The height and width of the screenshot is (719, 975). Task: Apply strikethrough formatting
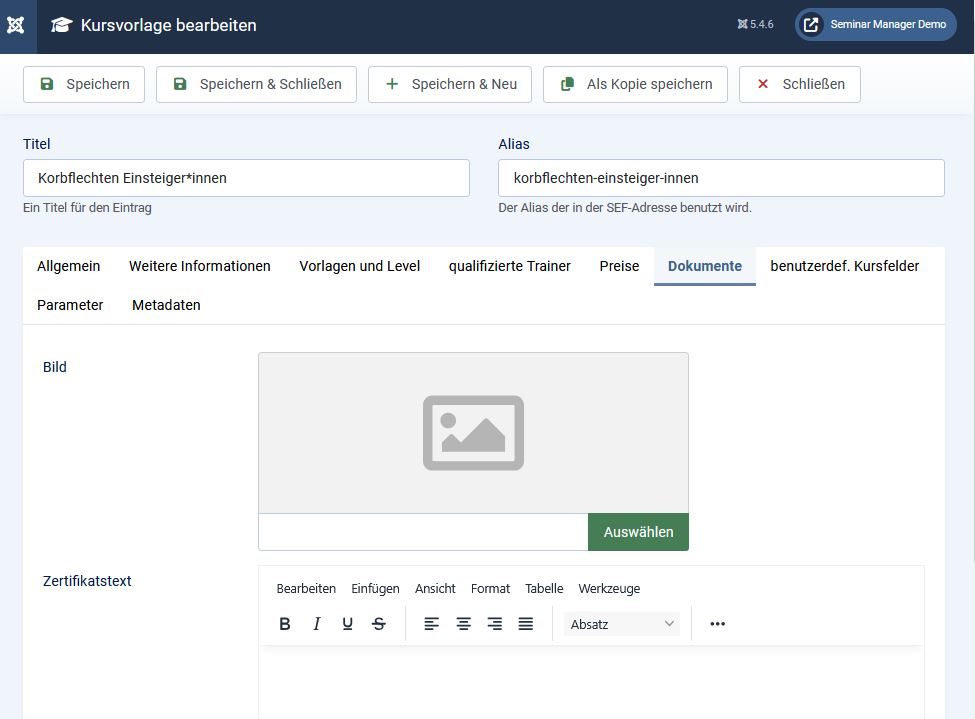379,624
